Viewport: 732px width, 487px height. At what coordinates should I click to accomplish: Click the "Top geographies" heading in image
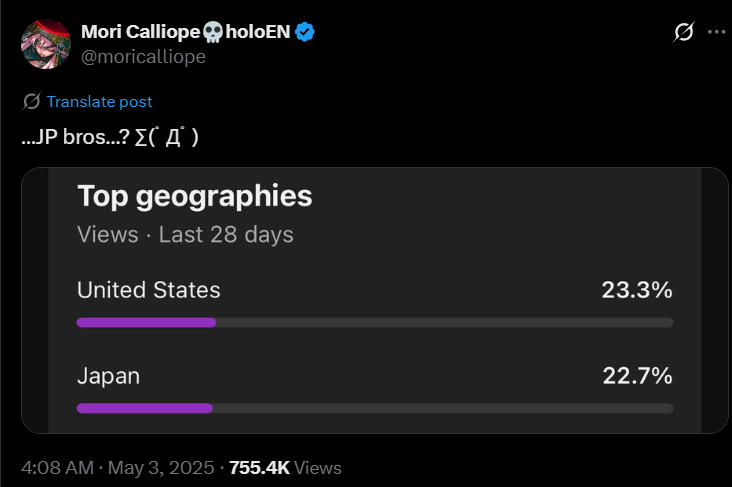(x=195, y=196)
